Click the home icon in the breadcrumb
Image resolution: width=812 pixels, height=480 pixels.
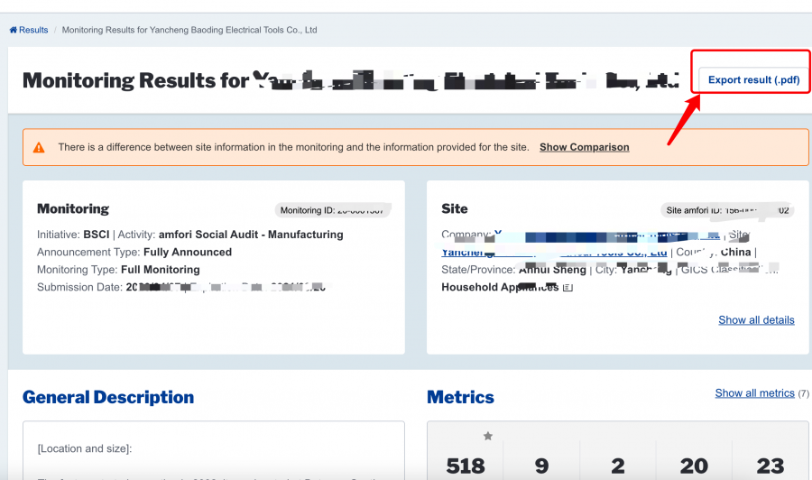(13, 30)
